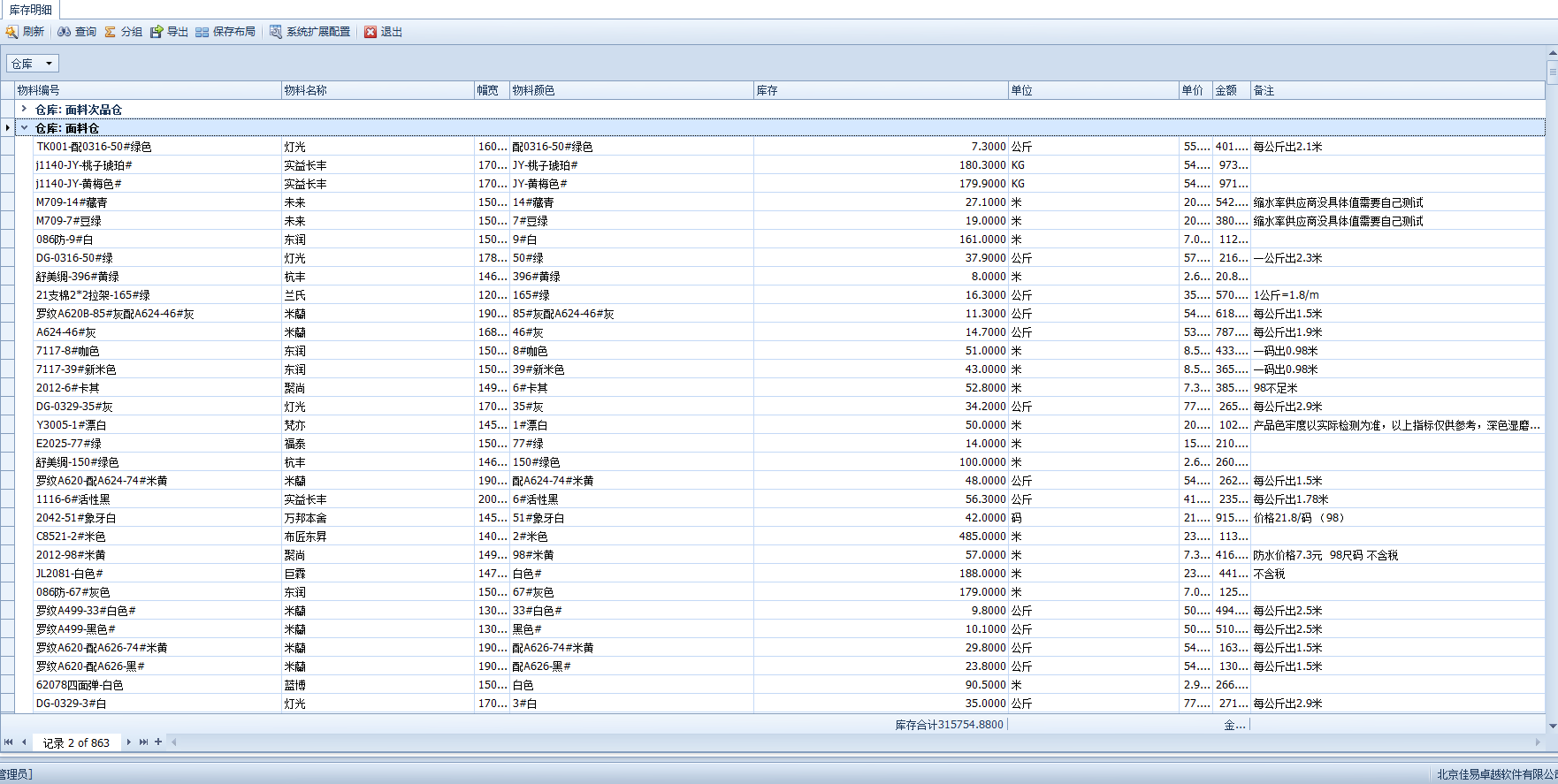This screenshot has width=1558, height=784.
Task: Open the 仓库 grouping dropdown
Action: [x=33, y=64]
